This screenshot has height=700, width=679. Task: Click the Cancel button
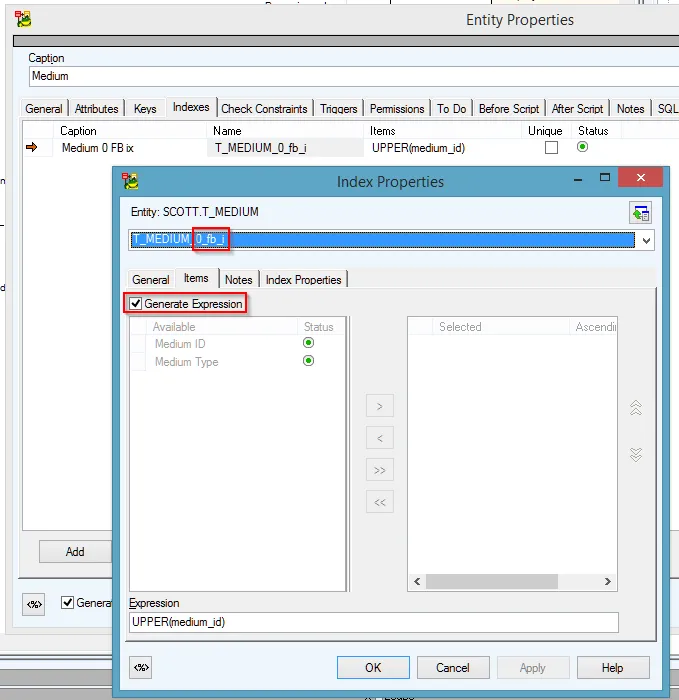(x=453, y=667)
